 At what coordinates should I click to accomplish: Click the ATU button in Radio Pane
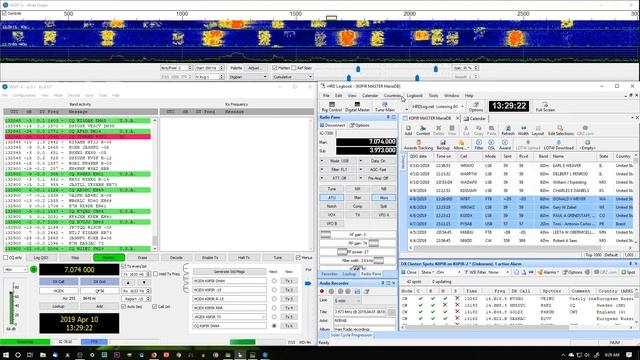331,198
